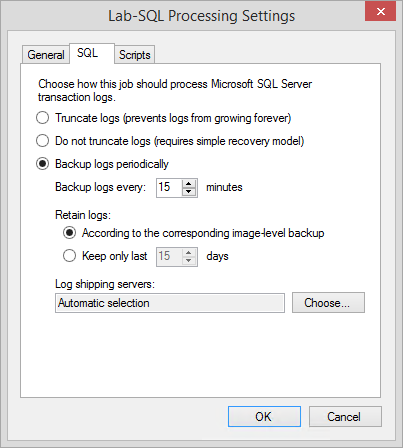Open the Choose... log shipping servers dialog
Viewport: 403px width, 448px height.
pyautogui.click(x=328, y=303)
